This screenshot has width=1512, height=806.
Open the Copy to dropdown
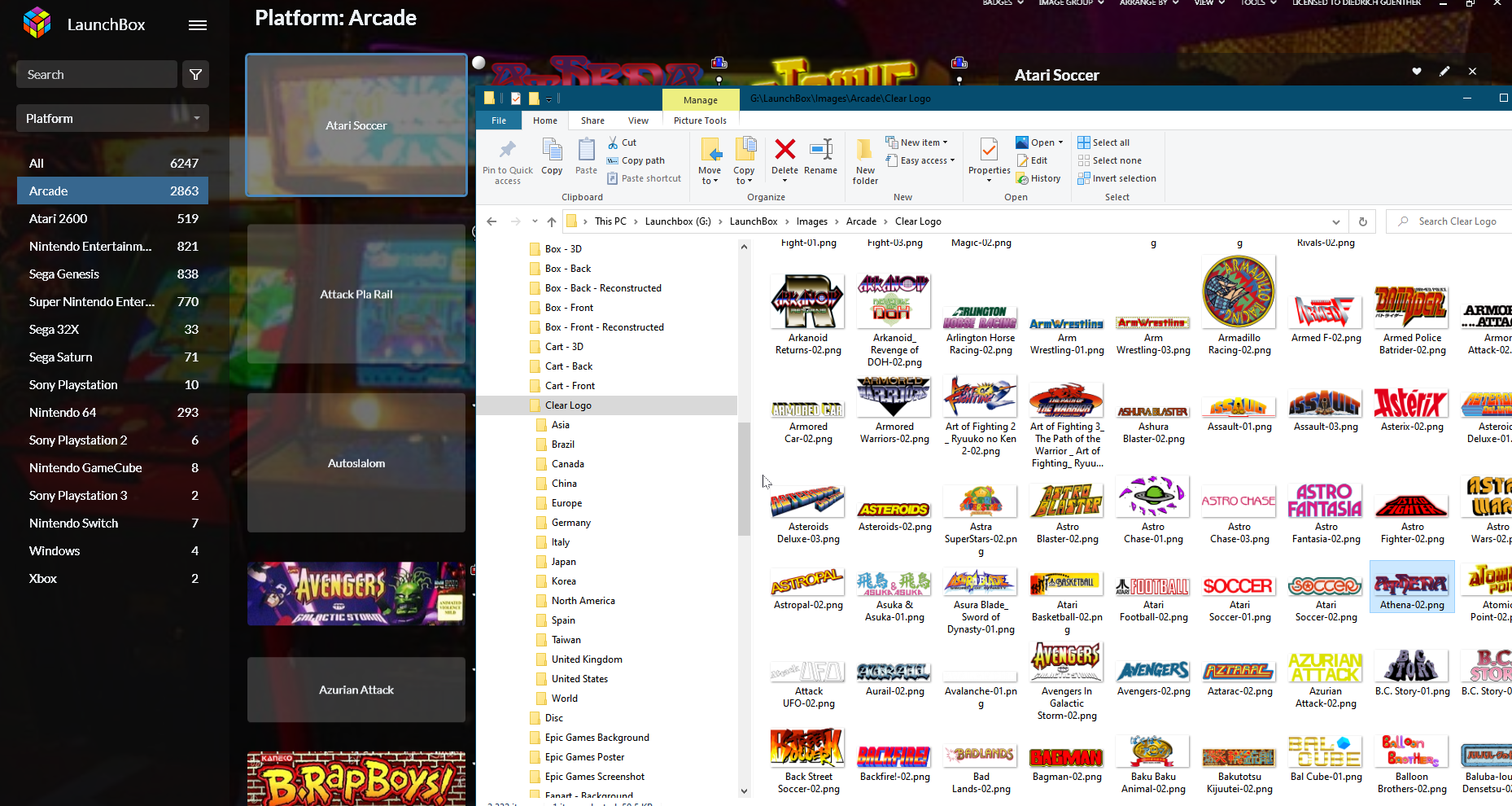744,176
